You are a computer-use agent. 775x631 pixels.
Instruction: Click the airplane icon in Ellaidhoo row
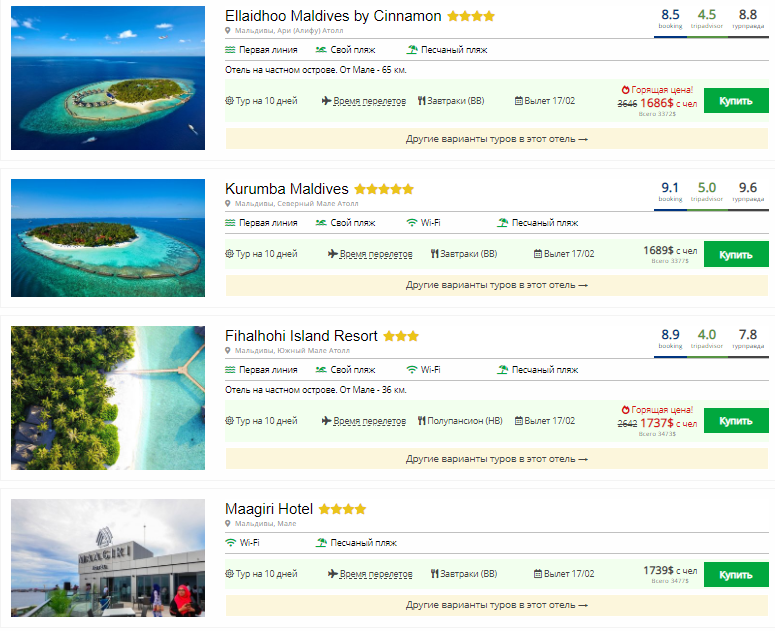tap(327, 101)
